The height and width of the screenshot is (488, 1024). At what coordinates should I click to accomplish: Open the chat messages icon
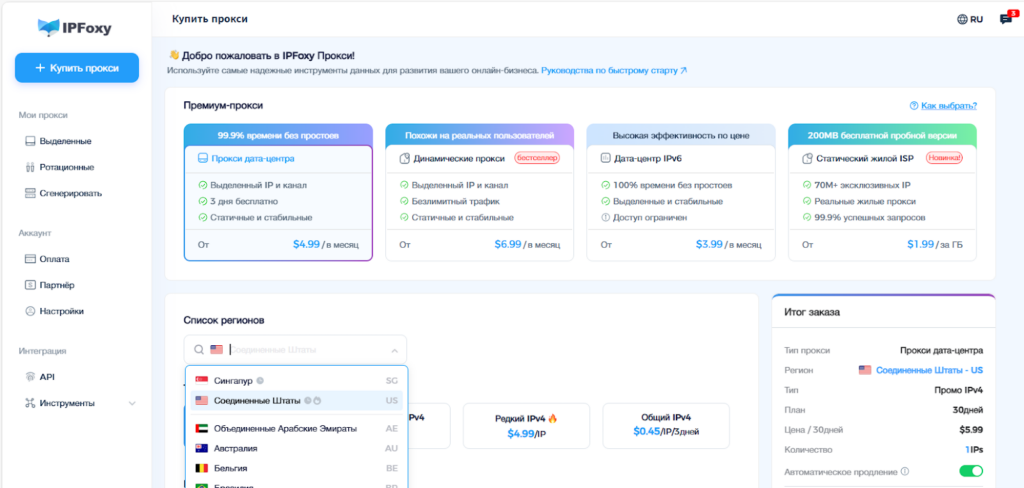point(1006,19)
